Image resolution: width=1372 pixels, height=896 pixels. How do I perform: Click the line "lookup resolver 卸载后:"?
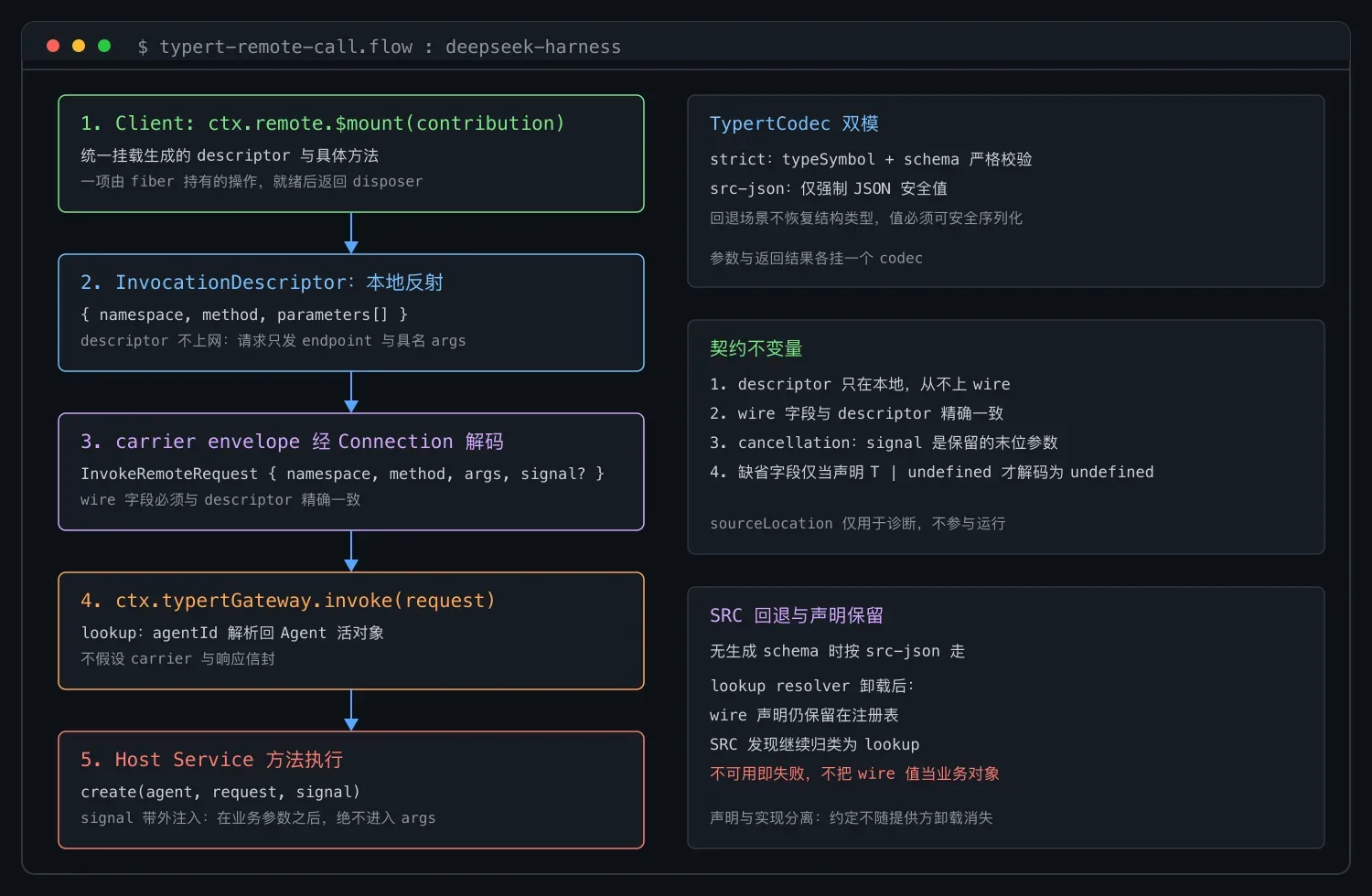tap(812, 686)
